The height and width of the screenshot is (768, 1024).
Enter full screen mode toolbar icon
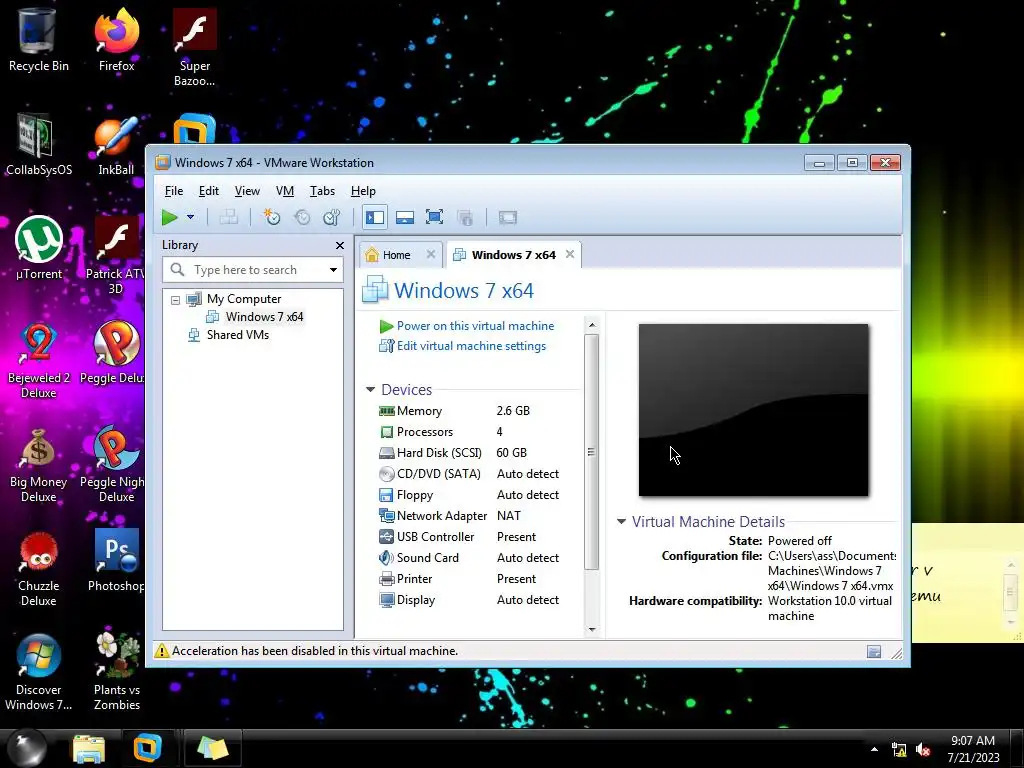tap(434, 217)
